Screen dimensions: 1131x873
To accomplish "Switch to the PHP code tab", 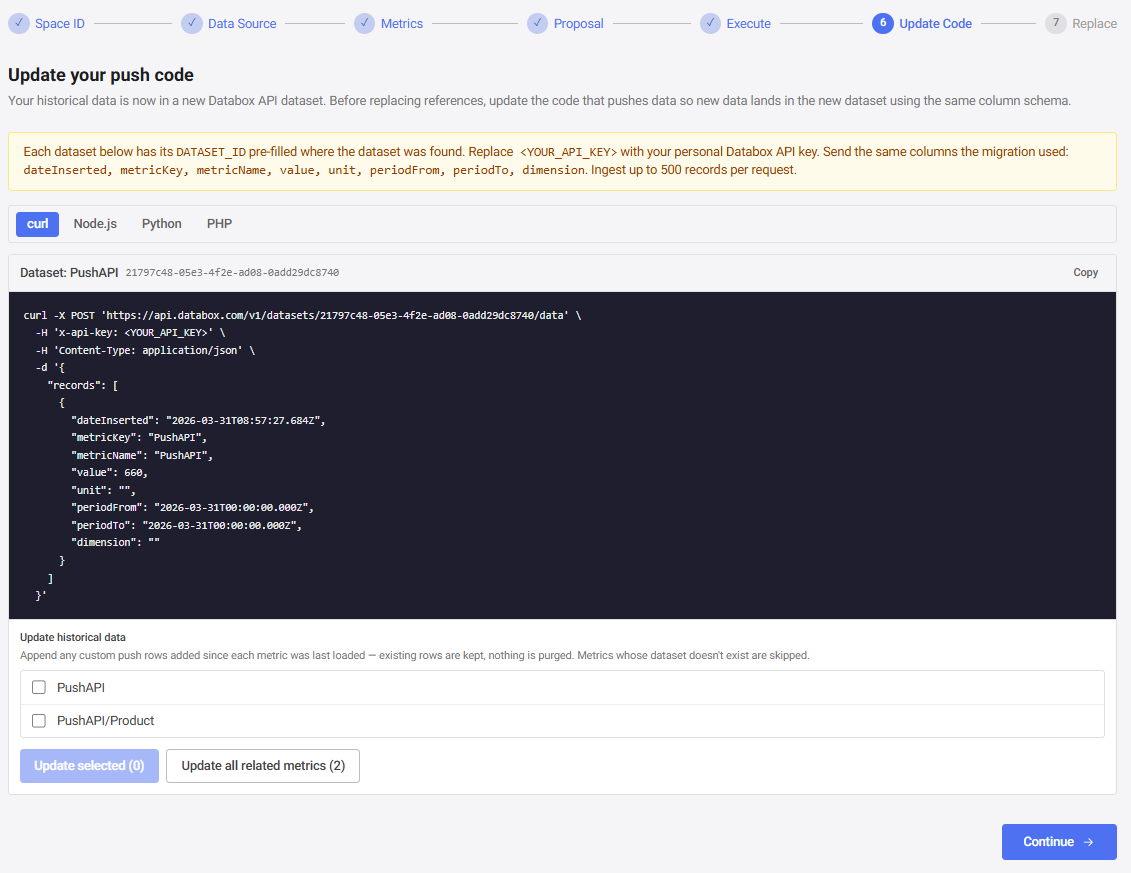I will pyautogui.click(x=219, y=224).
